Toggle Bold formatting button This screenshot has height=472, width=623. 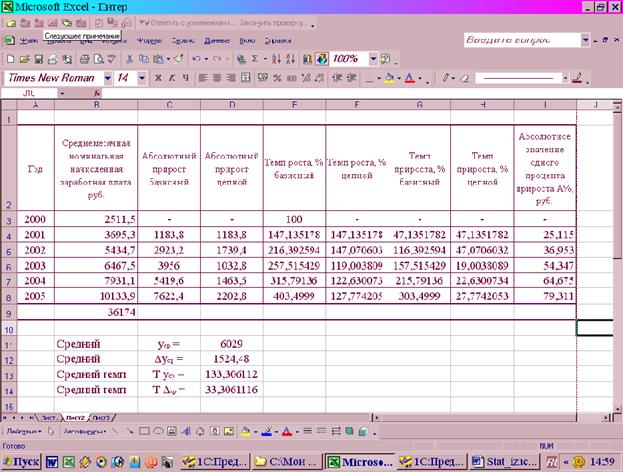156,78
